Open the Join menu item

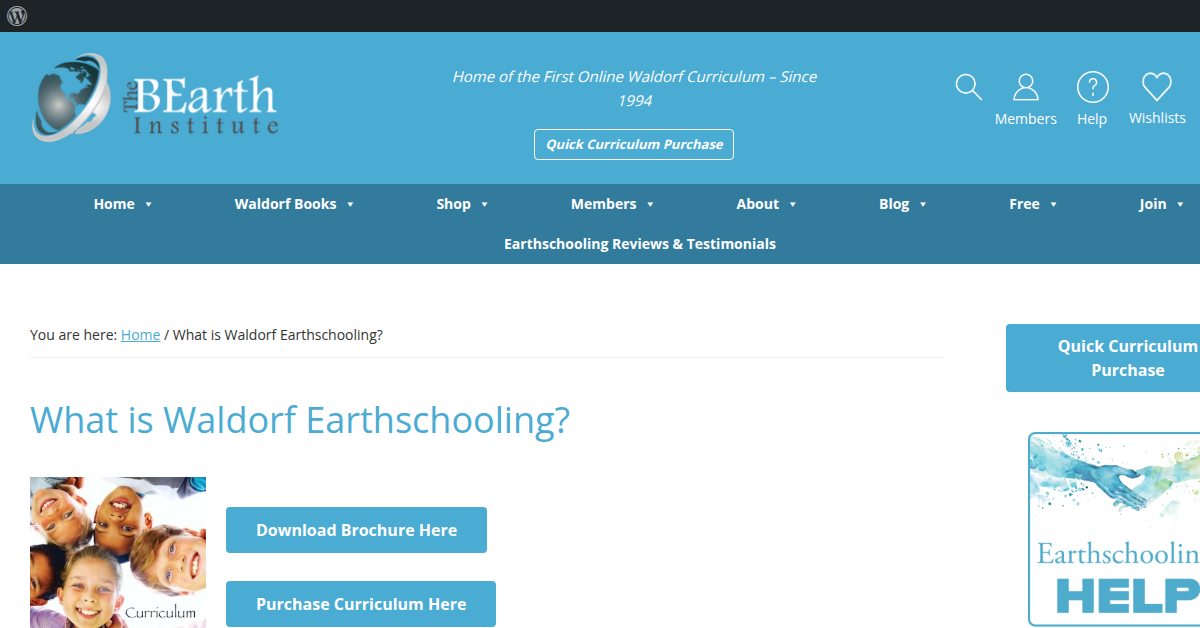point(1152,204)
